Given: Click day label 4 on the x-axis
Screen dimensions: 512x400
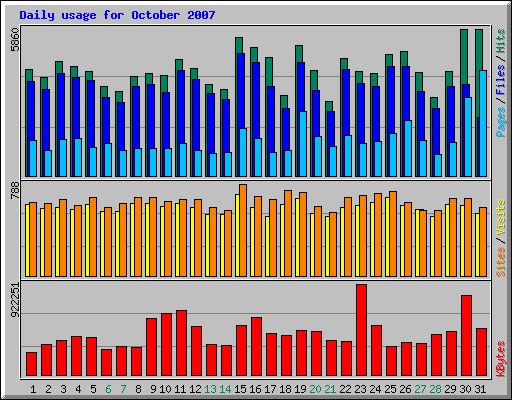Looking at the screenshot, I should (78, 389).
